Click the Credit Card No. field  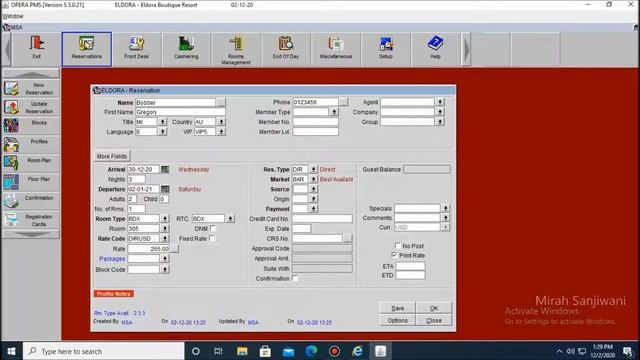click(x=322, y=219)
